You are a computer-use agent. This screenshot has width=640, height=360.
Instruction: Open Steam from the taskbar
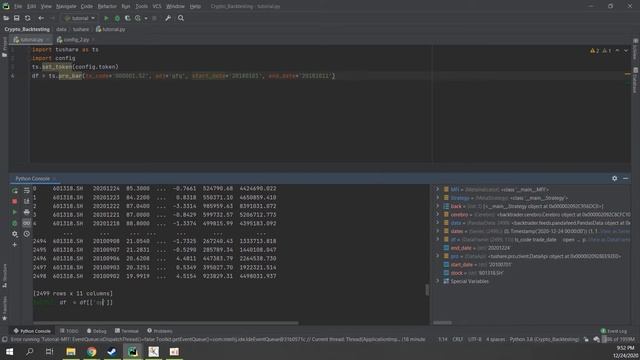[112, 351]
